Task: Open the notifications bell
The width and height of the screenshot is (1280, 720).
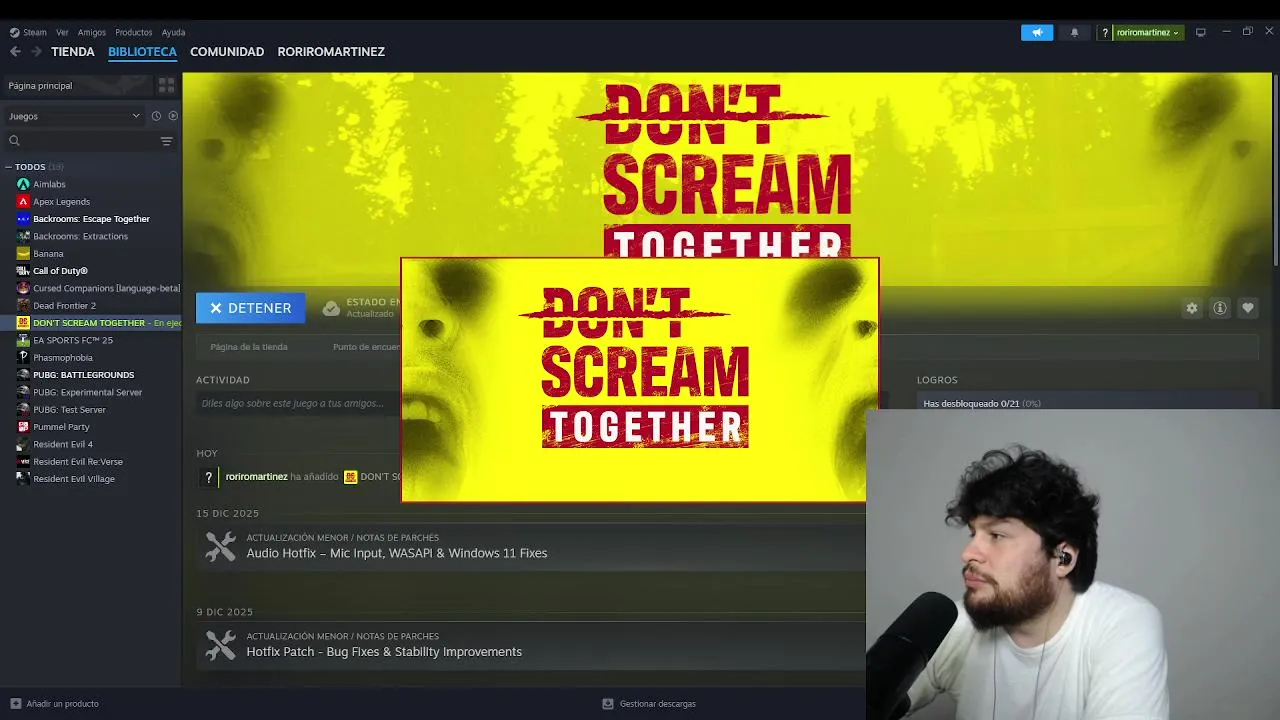Action: point(1075,32)
